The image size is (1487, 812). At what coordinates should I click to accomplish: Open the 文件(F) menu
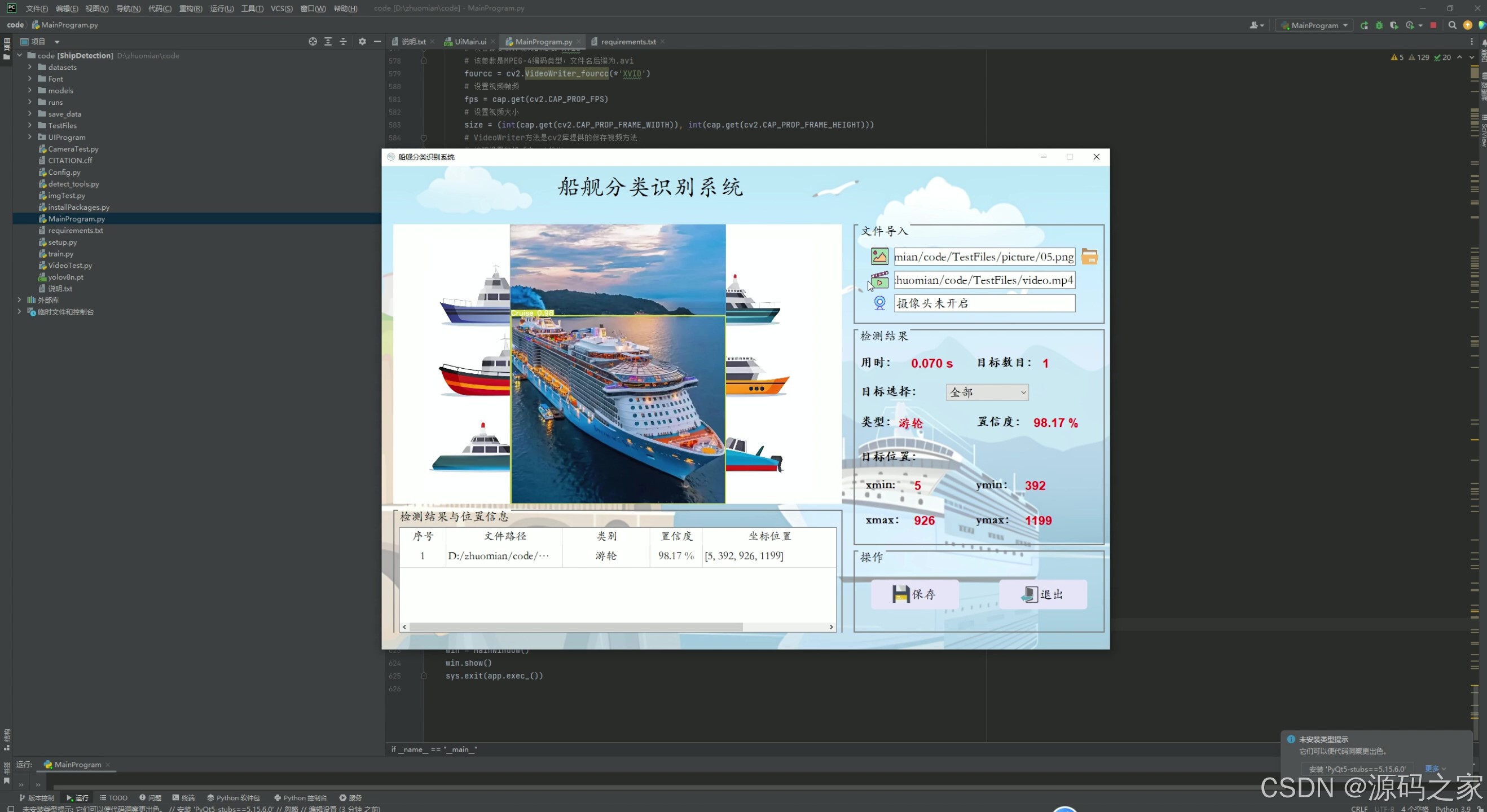[37, 8]
